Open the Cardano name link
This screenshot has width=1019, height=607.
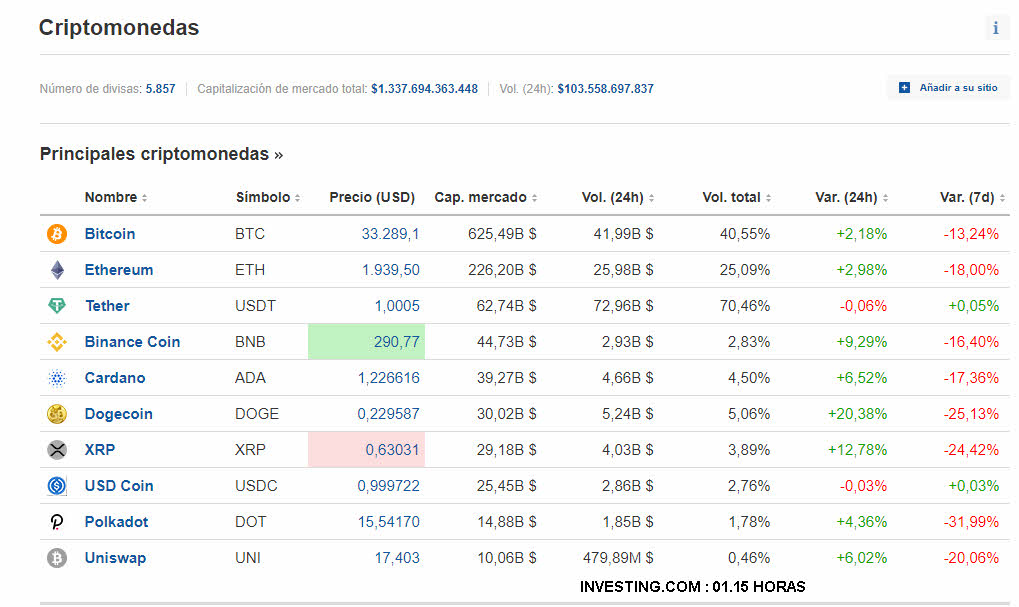(x=115, y=378)
